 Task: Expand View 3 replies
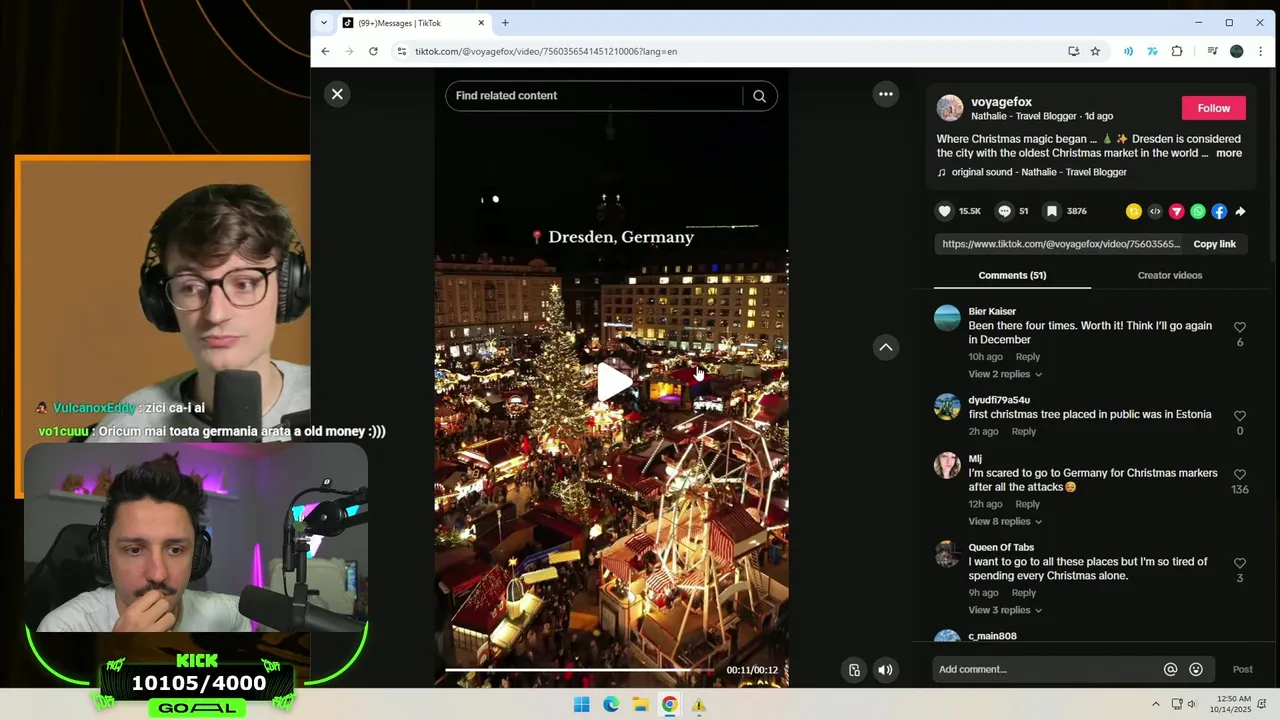pos(1005,610)
